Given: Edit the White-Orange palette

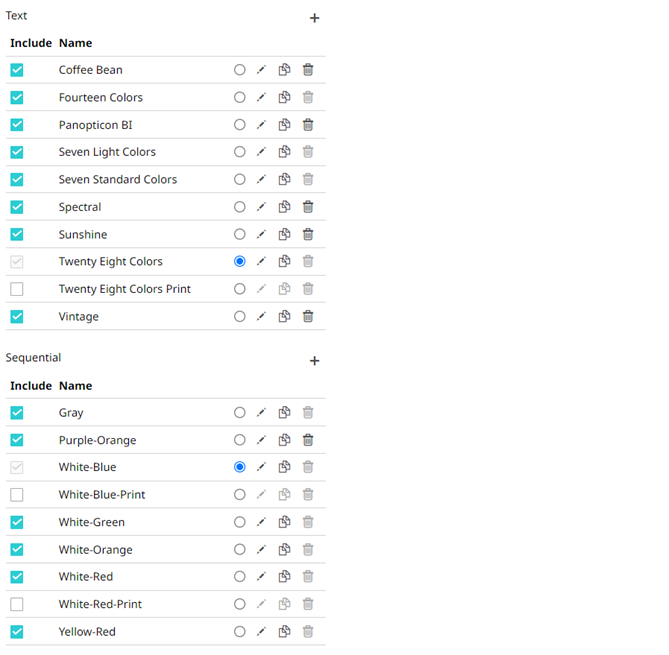Looking at the screenshot, I should tap(261, 550).
